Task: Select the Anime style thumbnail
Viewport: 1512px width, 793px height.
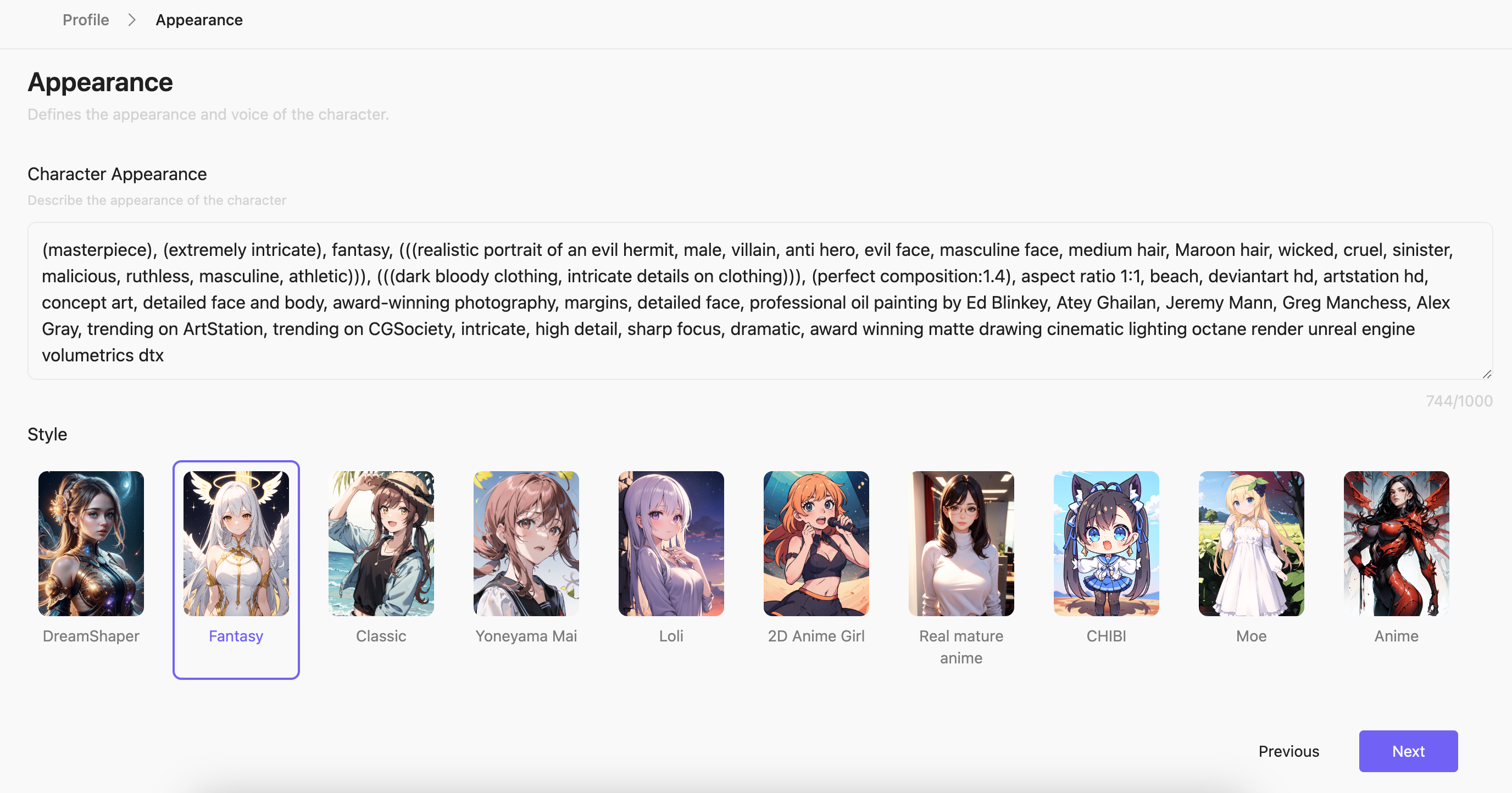Action: pos(1396,543)
